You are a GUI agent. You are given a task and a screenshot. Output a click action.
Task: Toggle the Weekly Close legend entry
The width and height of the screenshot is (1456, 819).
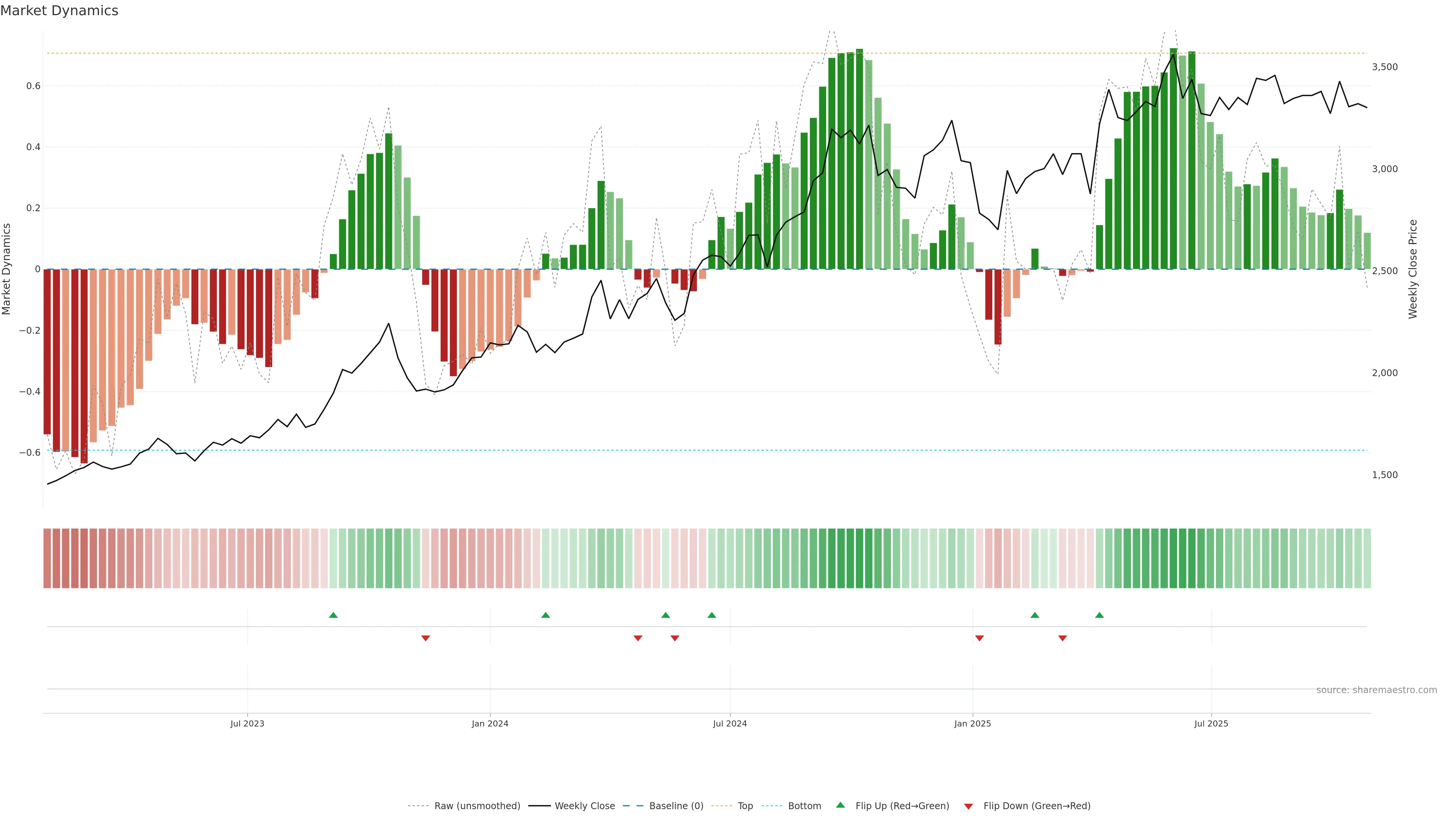(x=584, y=806)
